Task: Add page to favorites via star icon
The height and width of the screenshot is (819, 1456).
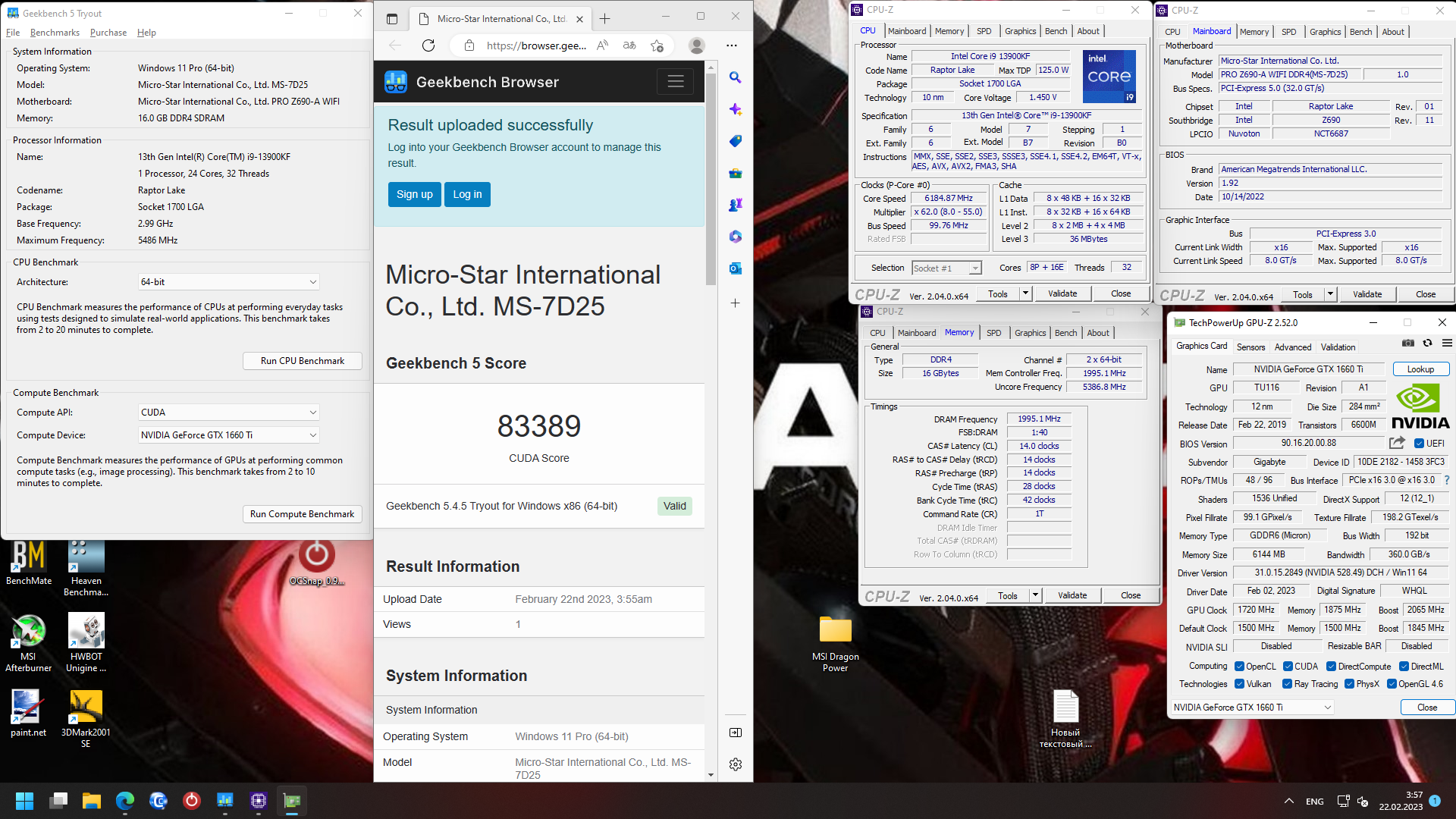Action: 657,45
